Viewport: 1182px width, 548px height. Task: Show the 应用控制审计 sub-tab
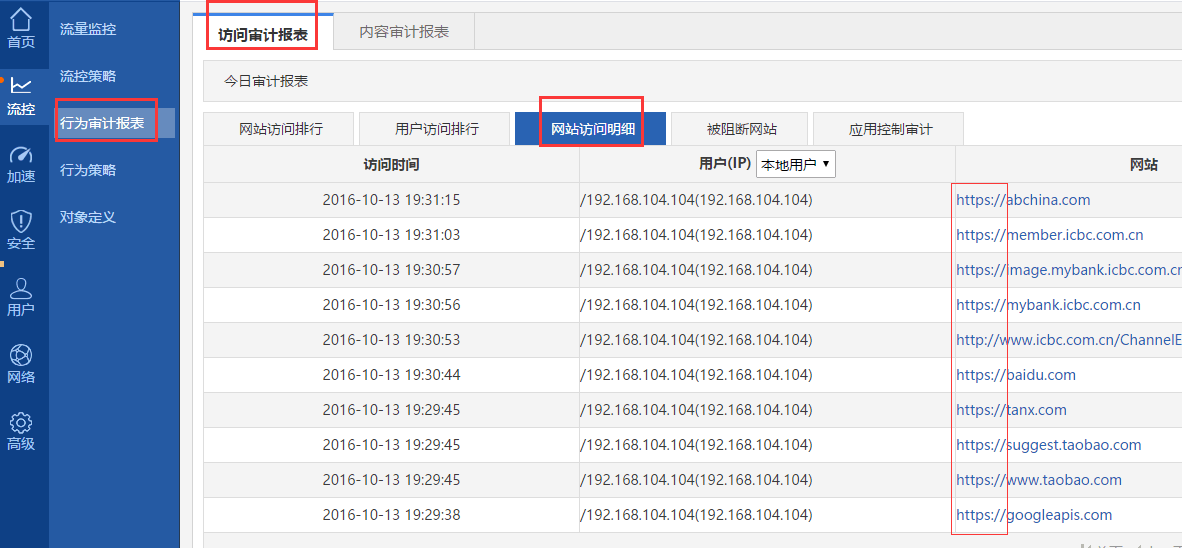tap(890, 129)
